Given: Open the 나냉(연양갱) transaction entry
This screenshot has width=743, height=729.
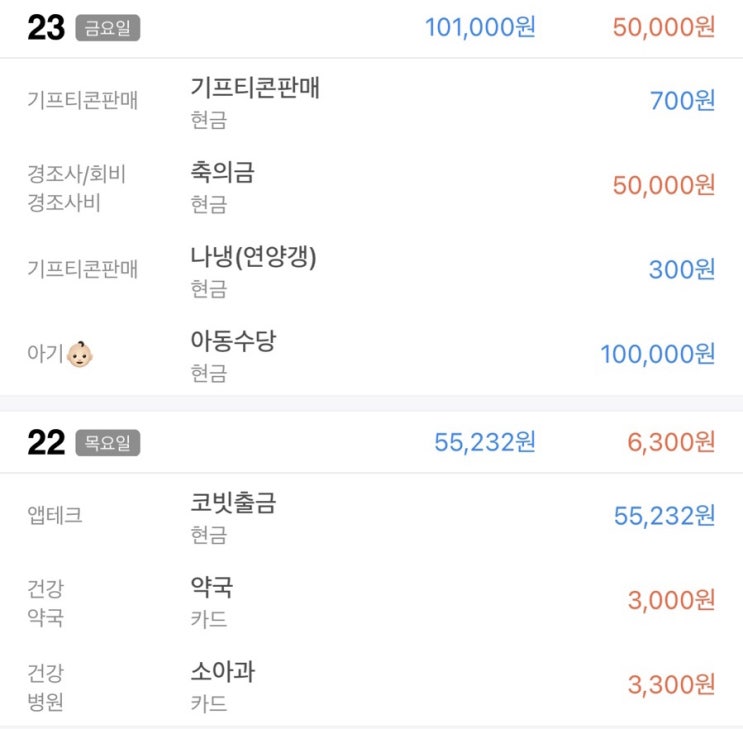Looking at the screenshot, I should click(372, 270).
